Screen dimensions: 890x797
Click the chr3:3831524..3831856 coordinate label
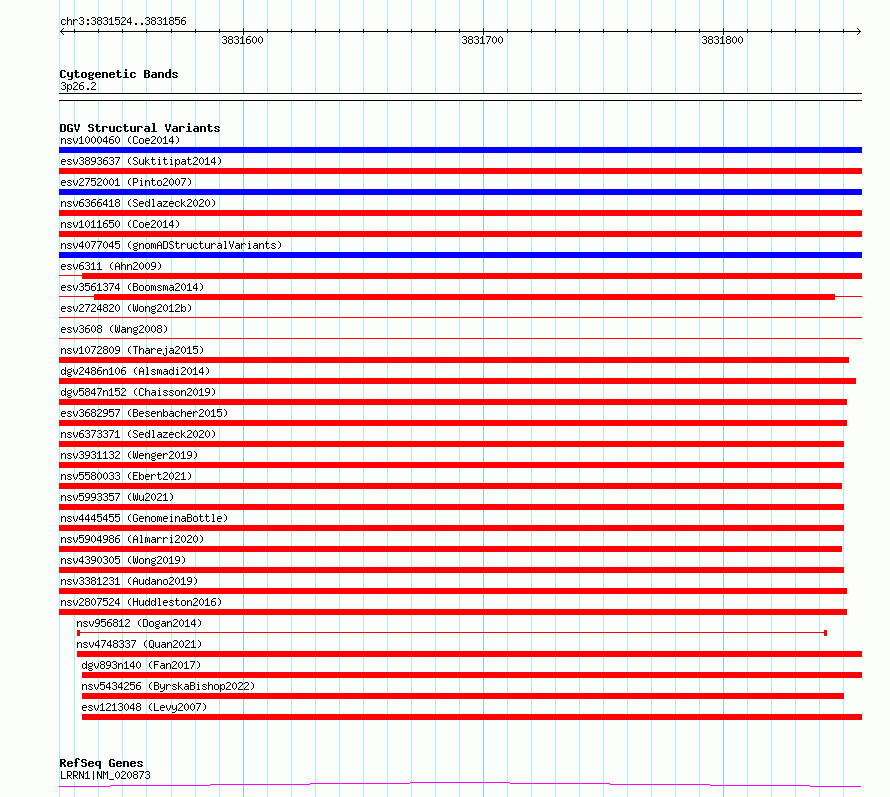[x=123, y=21]
